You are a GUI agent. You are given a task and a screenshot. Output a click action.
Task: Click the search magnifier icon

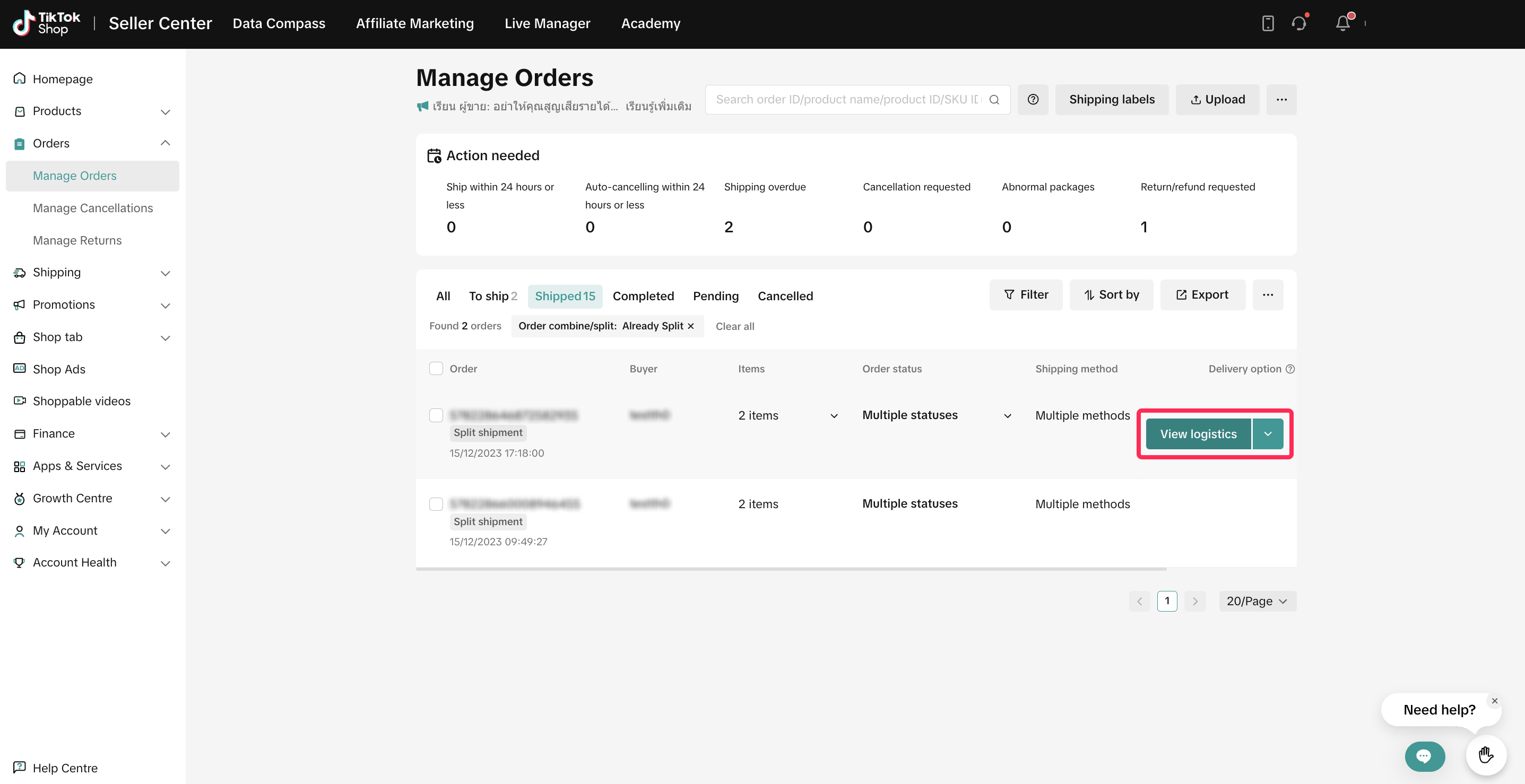point(994,99)
